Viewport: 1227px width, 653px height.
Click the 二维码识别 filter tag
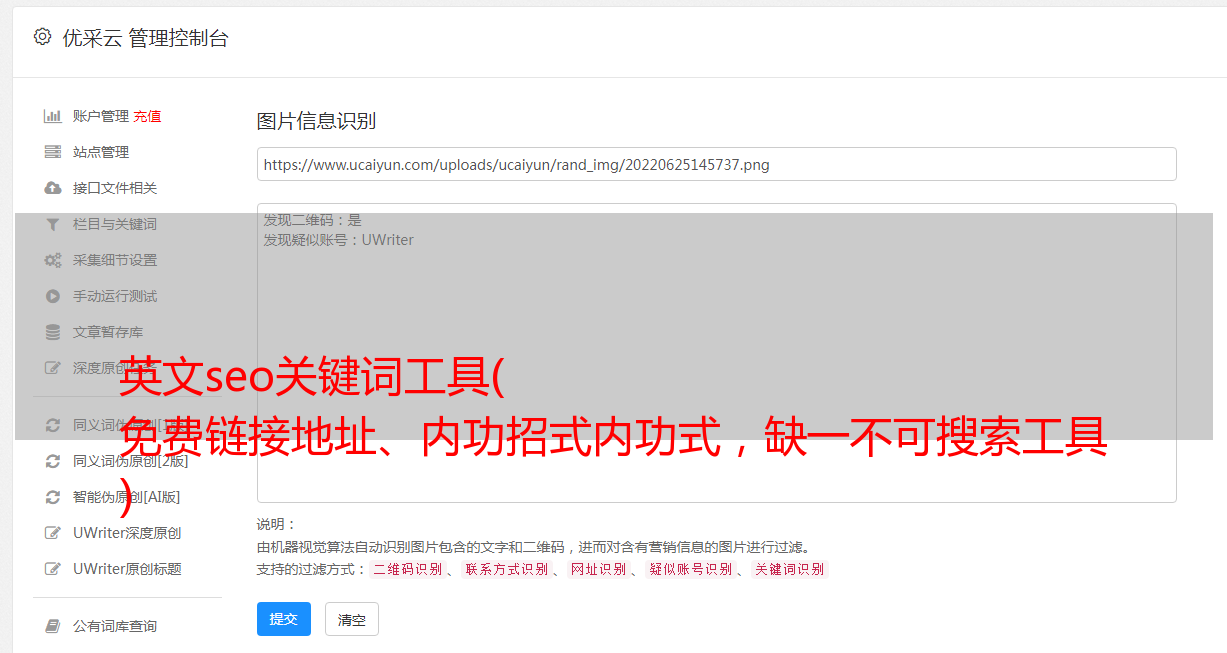pyautogui.click(x=407, y=569)
